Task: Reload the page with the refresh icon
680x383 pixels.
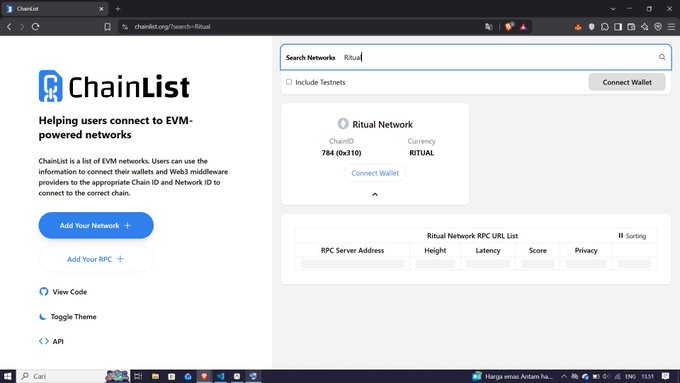Action: click(x=36, y=27)
